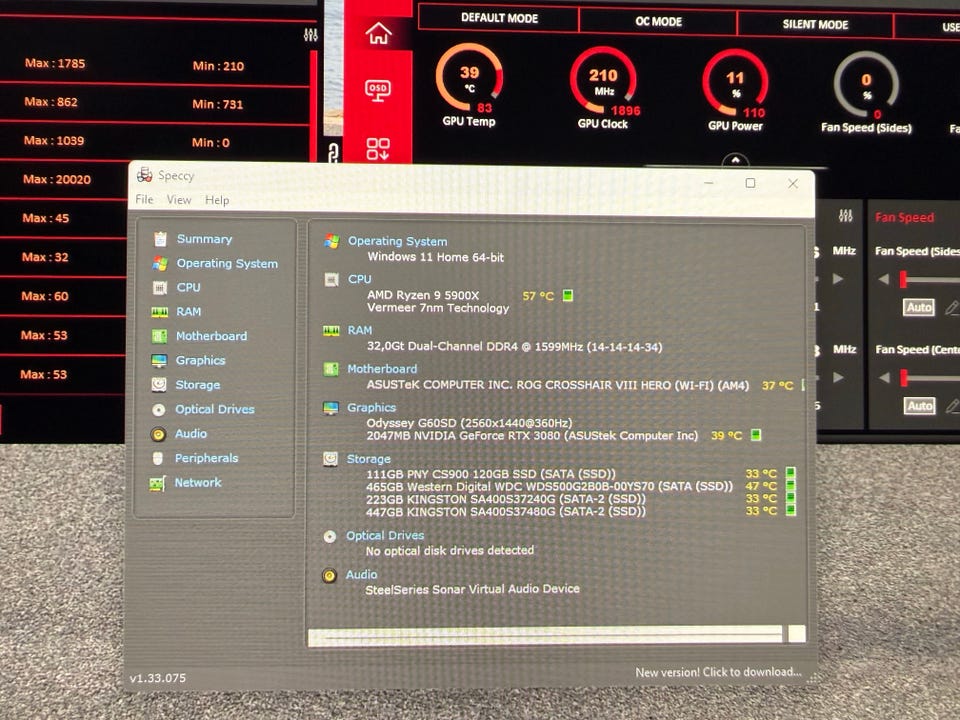Click CPU temperature 57 °C reading
Screen dimensions: 960x720
click(x=538, y=296)
